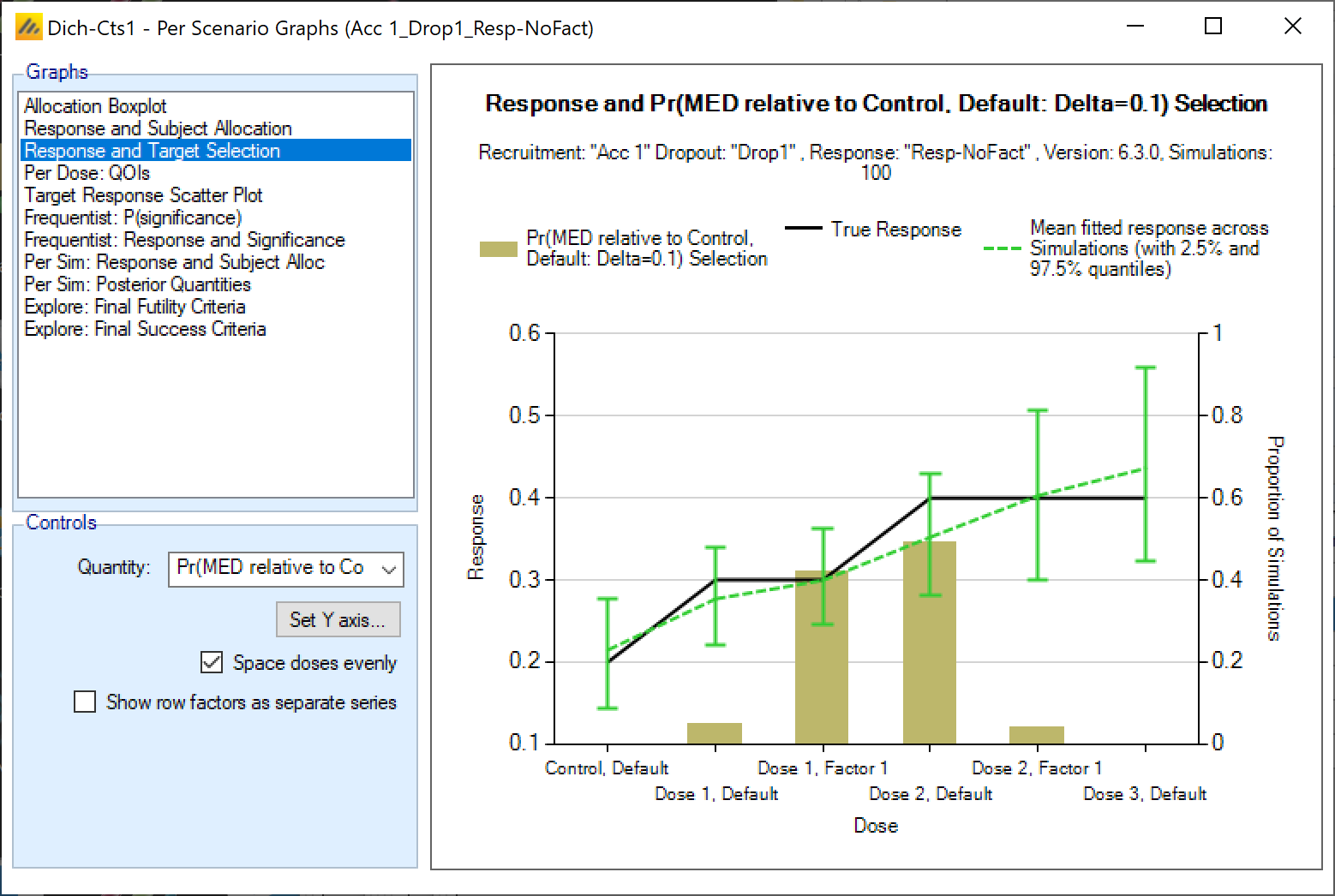
Task: Toggle the Space doses evenly checkbox
Action: 212,662
